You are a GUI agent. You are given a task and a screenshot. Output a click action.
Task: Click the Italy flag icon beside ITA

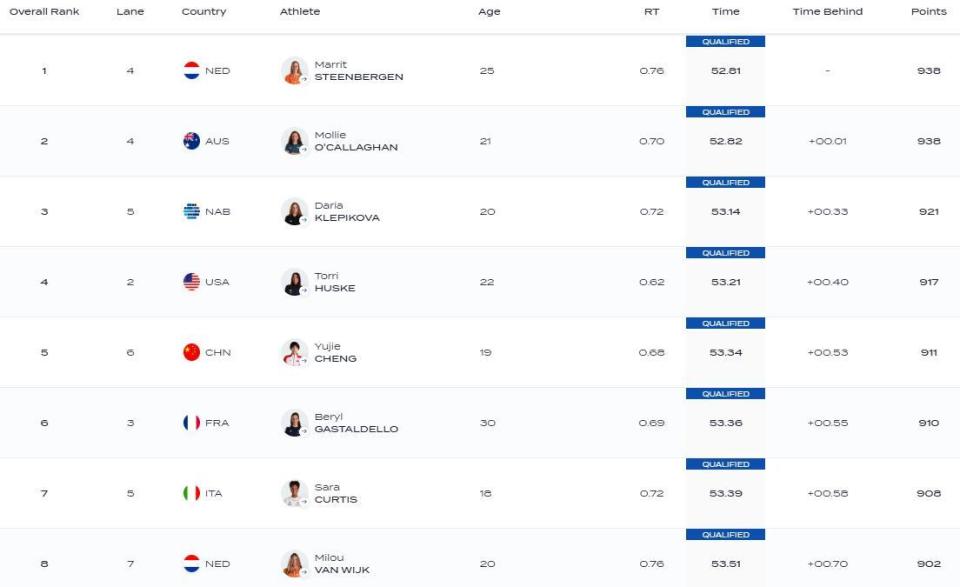point(192,493)
